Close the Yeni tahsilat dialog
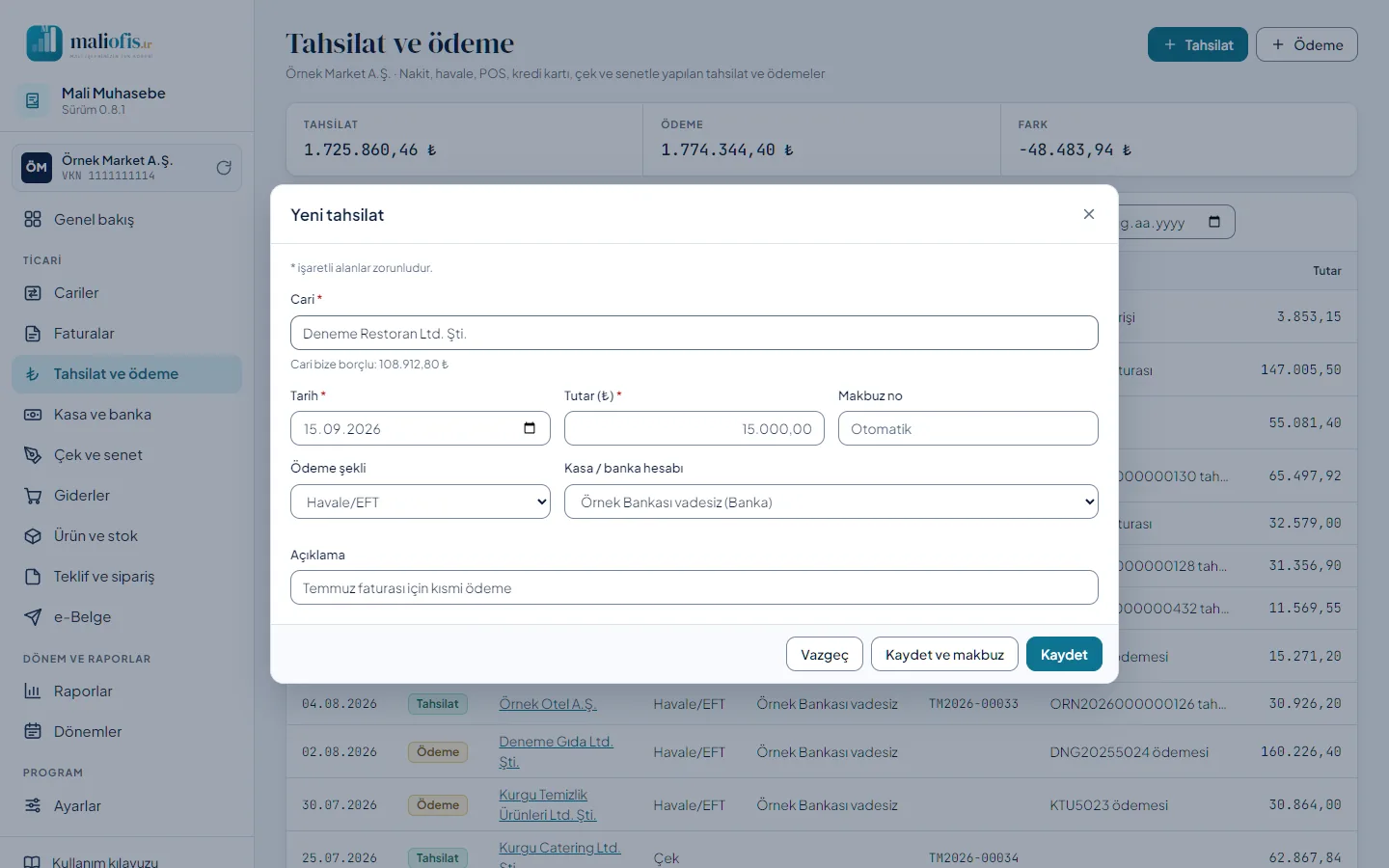 1089,214
